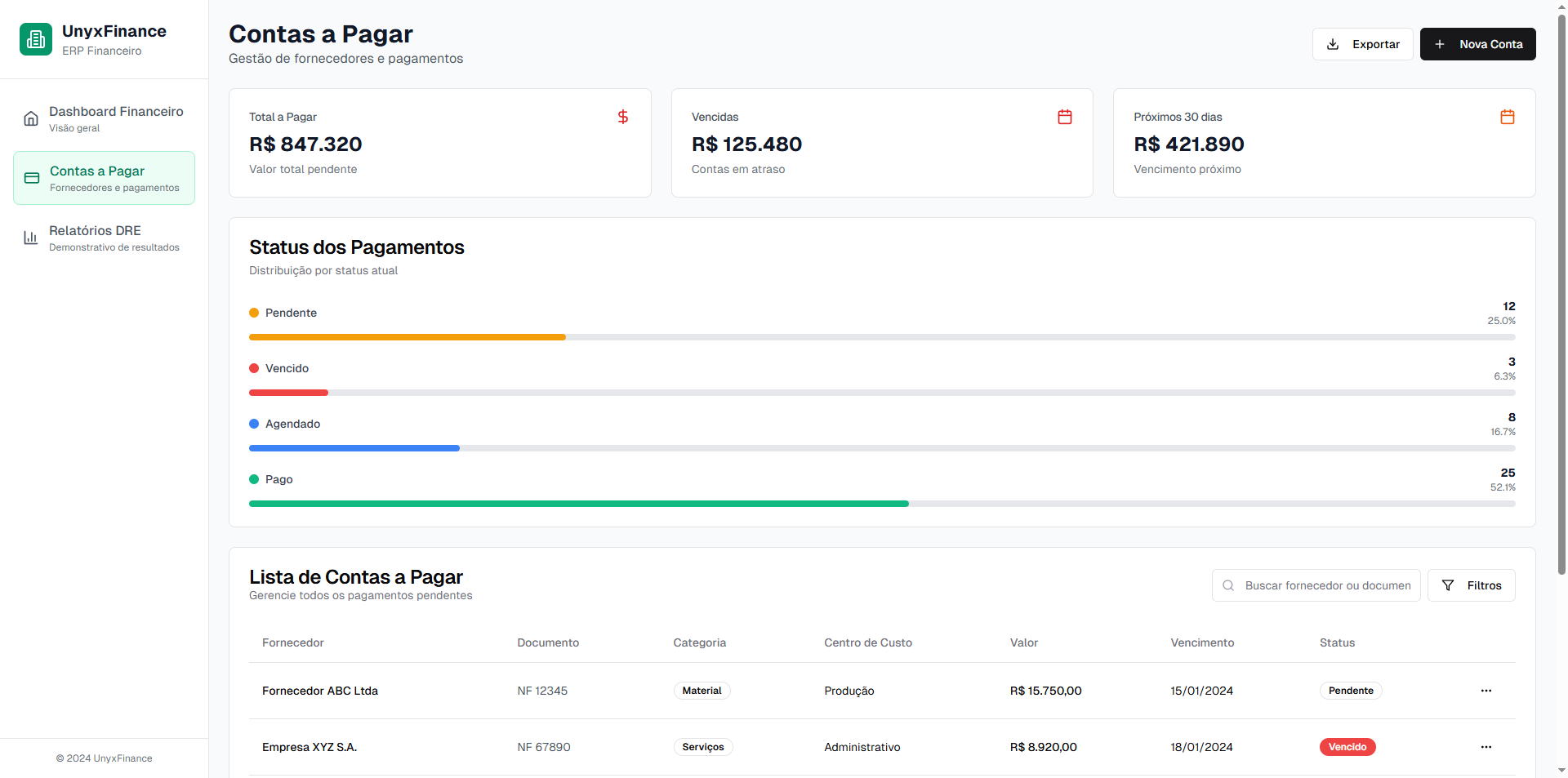Viewport: 1568px width, 778px height.
Task: Open the Filtros button
Action: coord(1471,585)
